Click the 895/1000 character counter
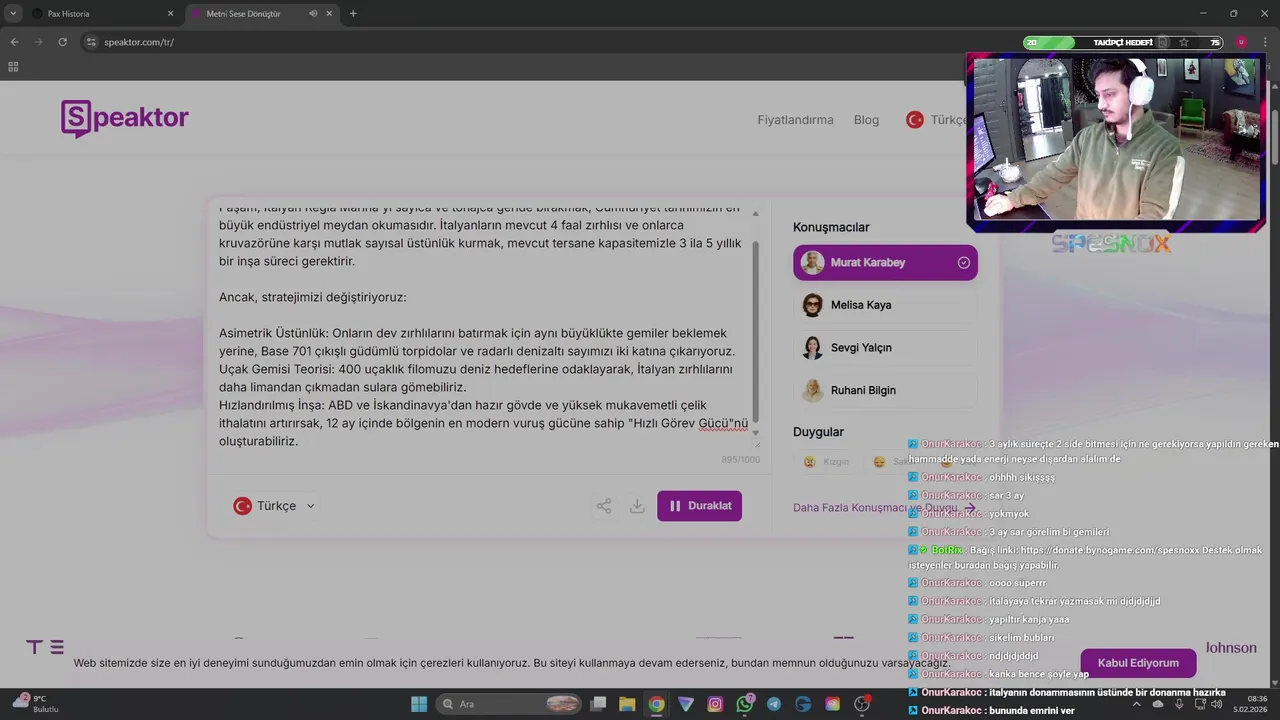Viewport: 1280px width, 720px height. coord(740,460)
